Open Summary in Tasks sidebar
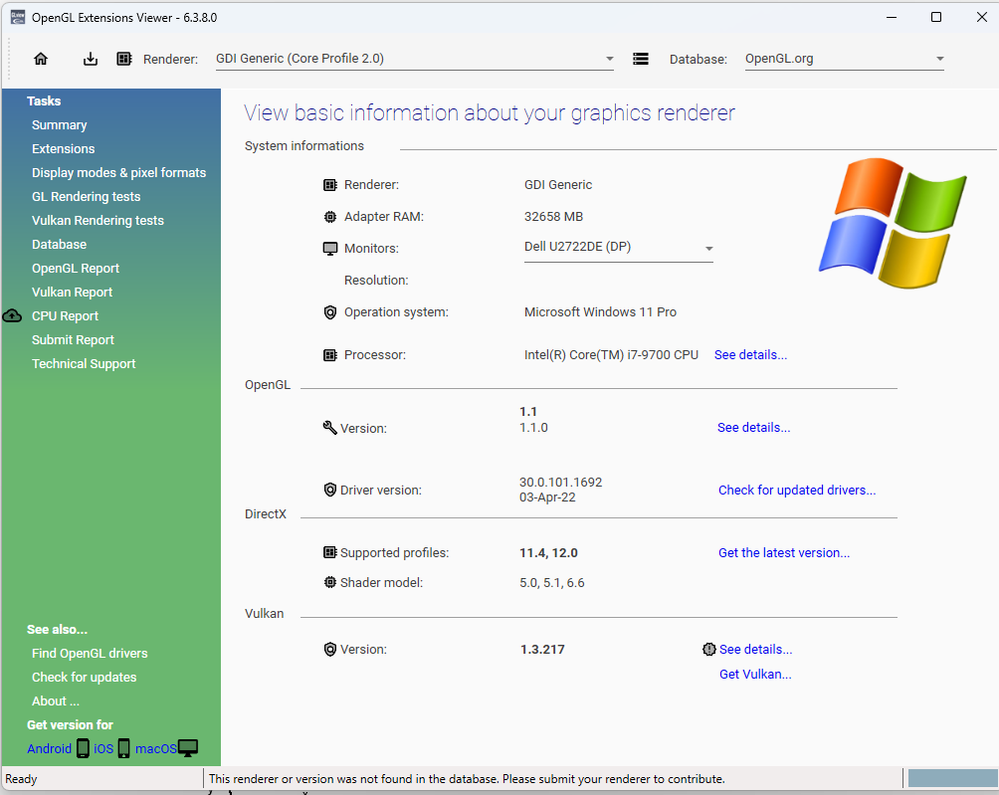Screen dimensions: 999x795 59,125
